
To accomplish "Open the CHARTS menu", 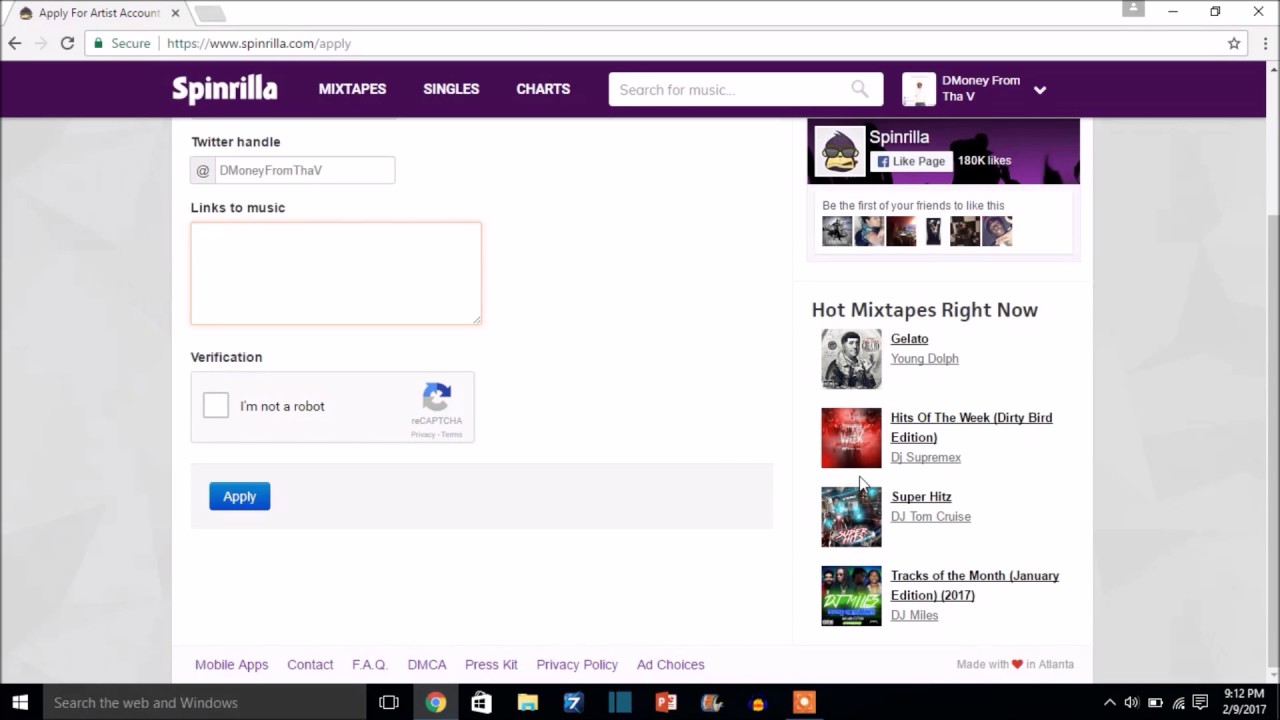I will (x=543, y=89).
